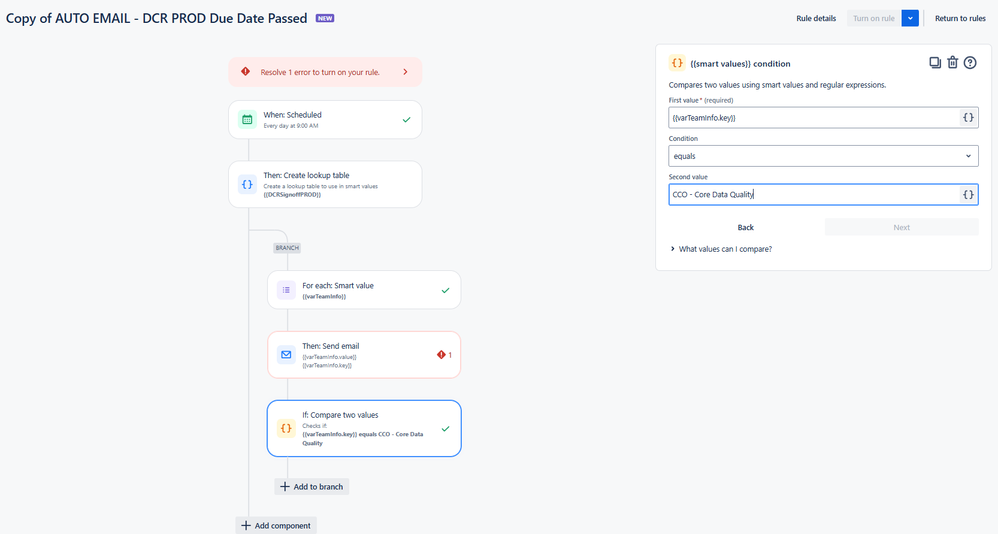Click the Scheduled trigger calendar icon

(247, 120)
